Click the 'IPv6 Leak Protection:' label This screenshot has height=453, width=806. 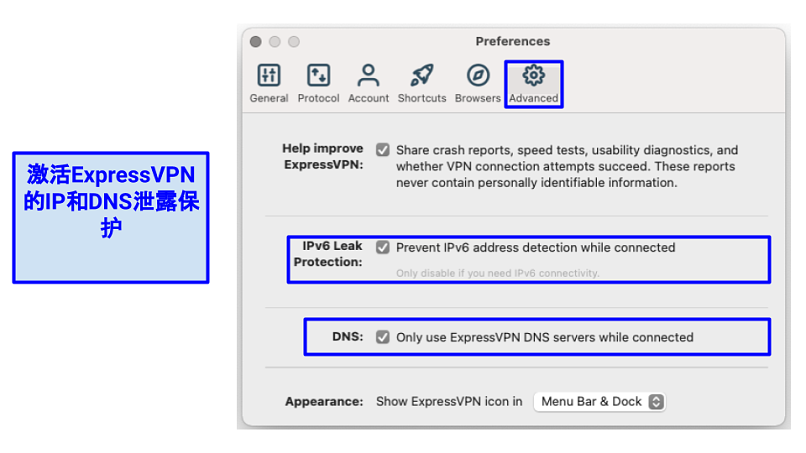(x=328, y=253)
